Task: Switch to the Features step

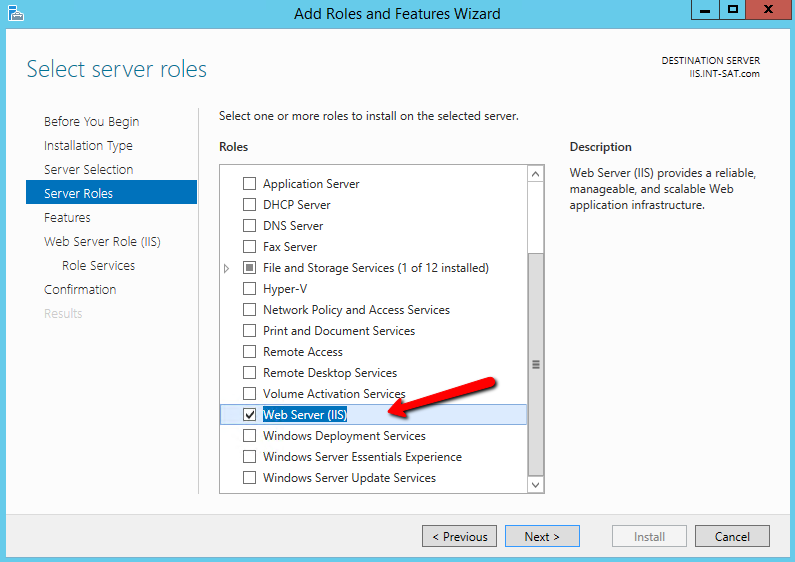Action: pos(67,218)
